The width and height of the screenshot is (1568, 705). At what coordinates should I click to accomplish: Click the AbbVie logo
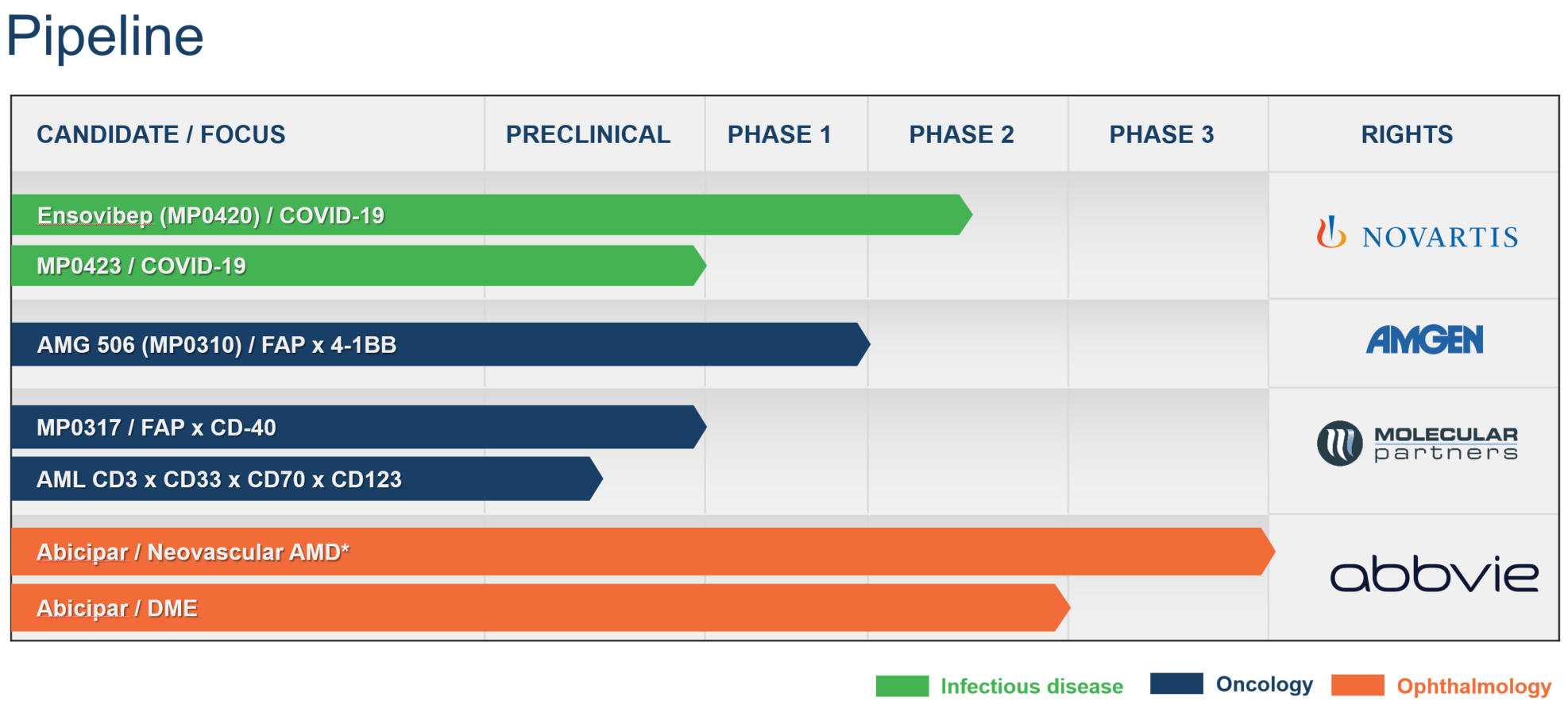[1434, 574]
